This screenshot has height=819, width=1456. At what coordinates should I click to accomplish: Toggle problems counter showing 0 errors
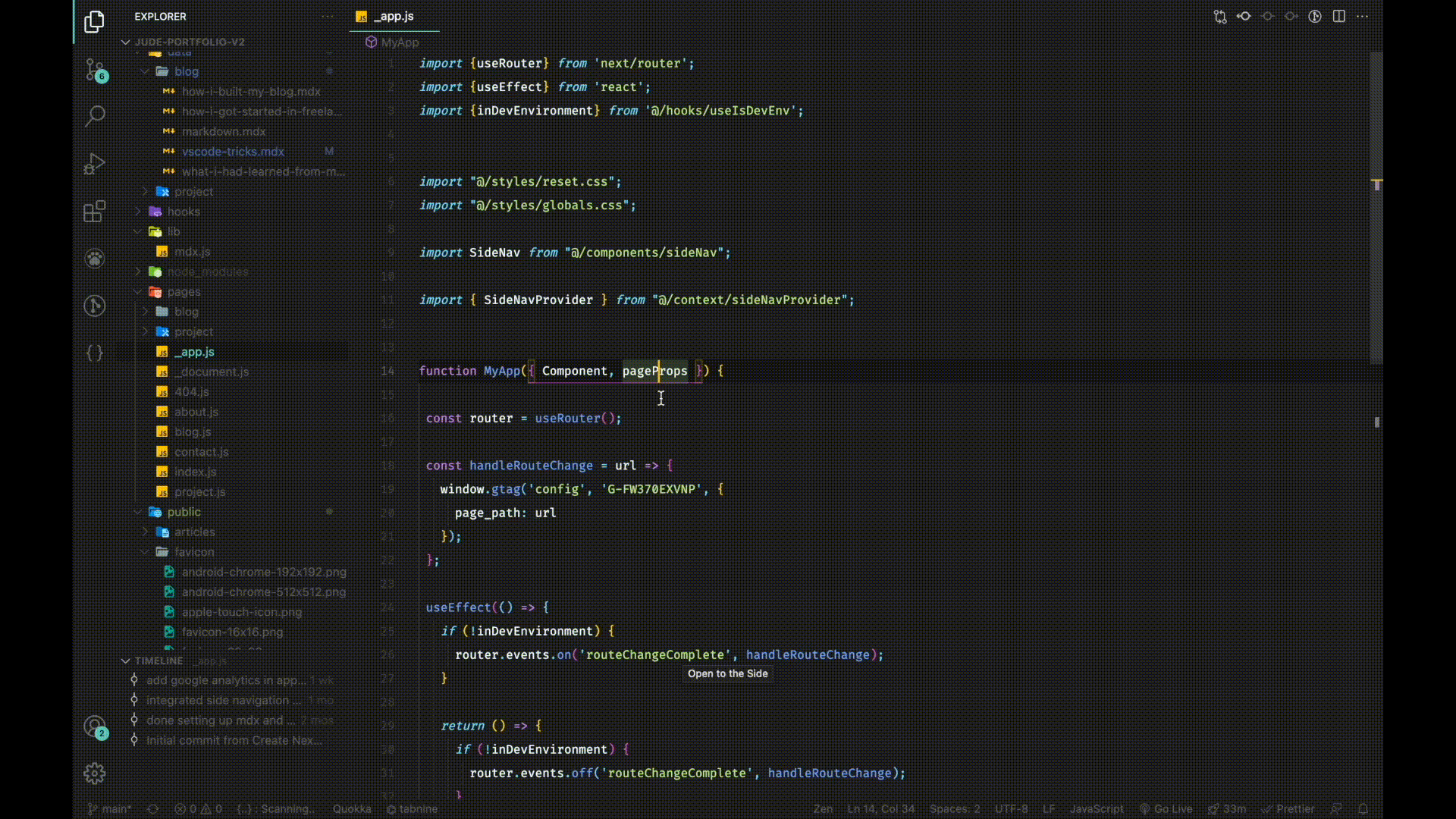click(197, 808)
